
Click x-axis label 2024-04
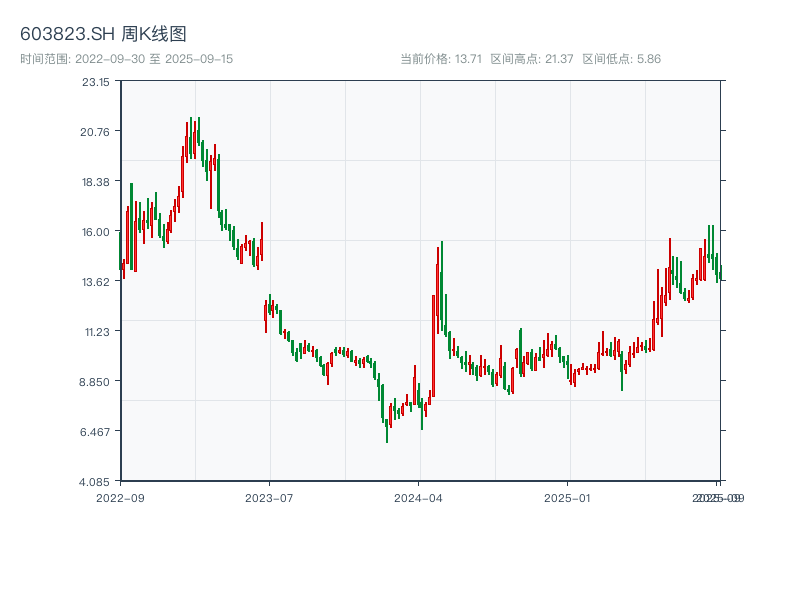click(418, 498)
